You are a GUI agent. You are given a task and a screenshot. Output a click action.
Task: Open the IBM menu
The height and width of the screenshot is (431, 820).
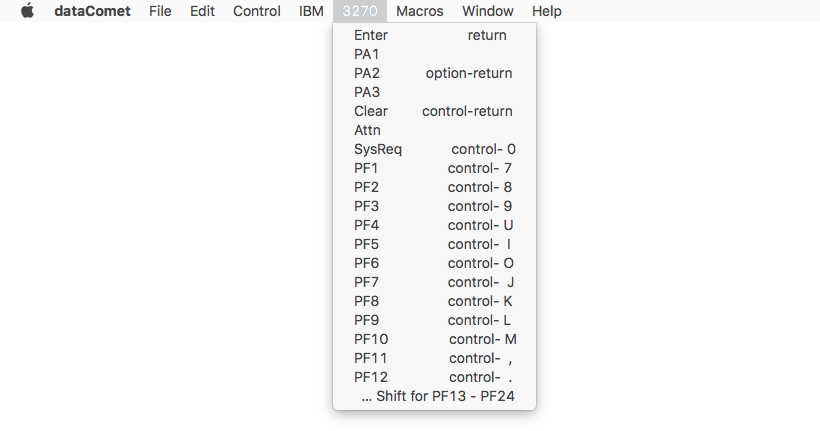[x=311, y=11]
